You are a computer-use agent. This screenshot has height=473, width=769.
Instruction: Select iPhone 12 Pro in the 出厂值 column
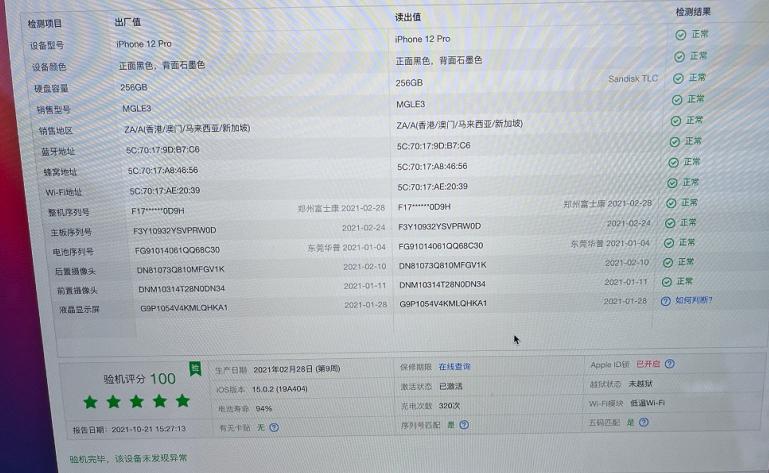[x=144, y=44]
